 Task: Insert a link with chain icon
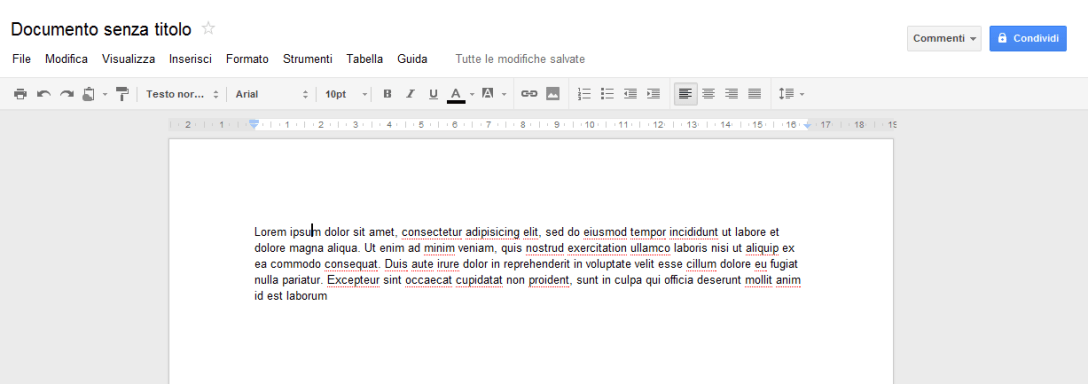[x=529, y=94]
